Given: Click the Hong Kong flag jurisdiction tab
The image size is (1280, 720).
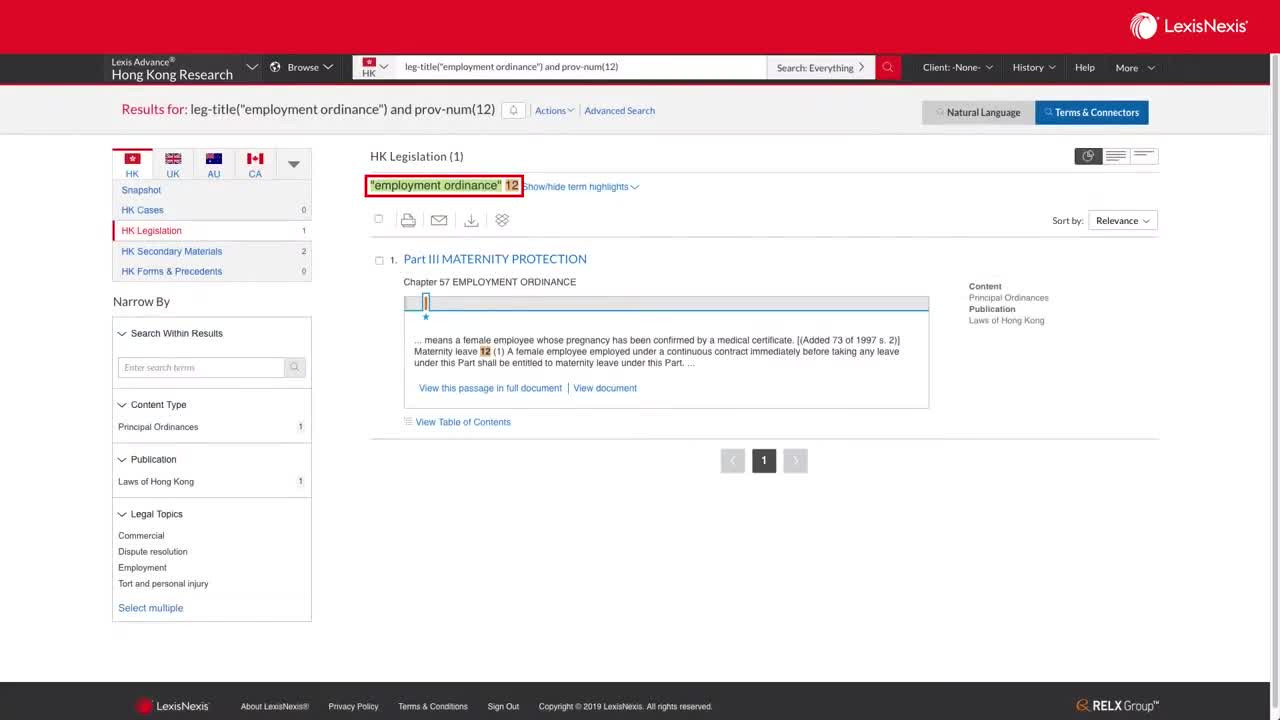Looking at the screenshot, I should (132, 165).
